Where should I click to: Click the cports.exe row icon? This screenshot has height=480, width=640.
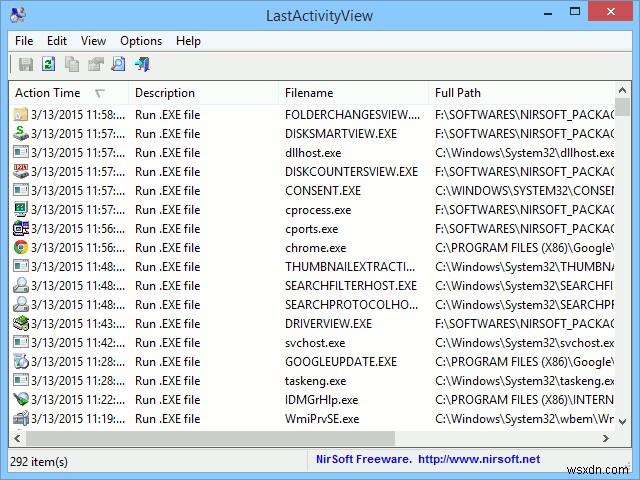20,229
